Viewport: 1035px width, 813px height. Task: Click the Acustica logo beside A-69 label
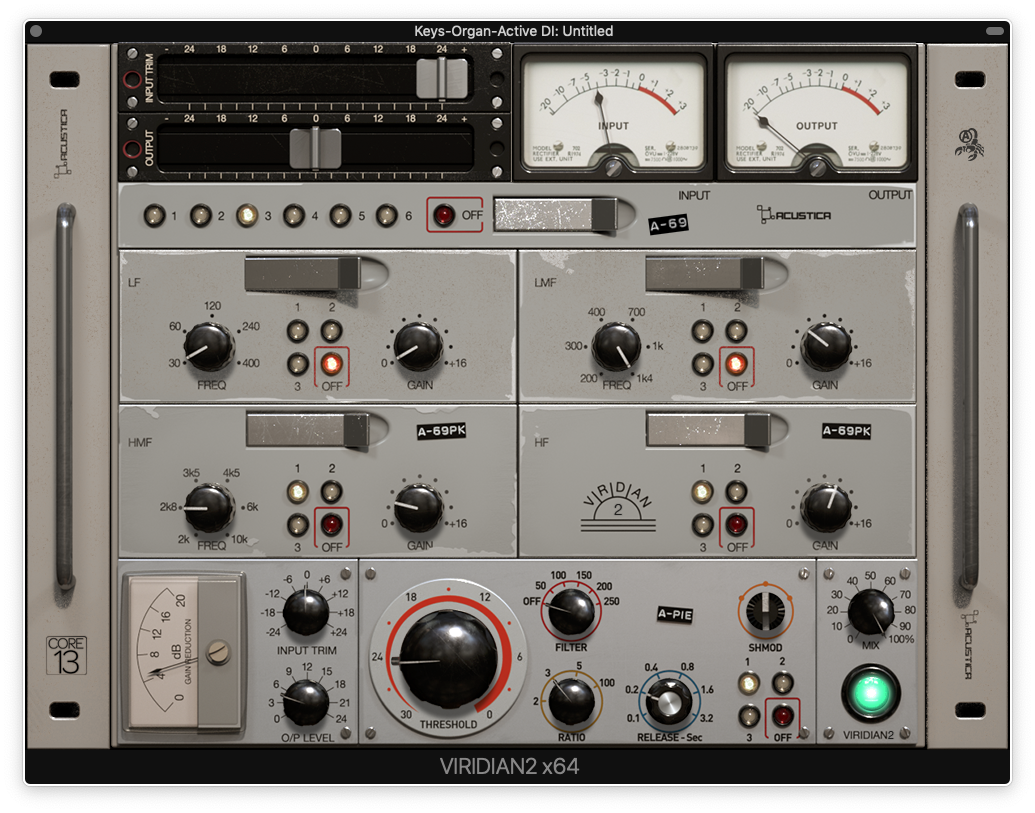(x=793, y=214)
